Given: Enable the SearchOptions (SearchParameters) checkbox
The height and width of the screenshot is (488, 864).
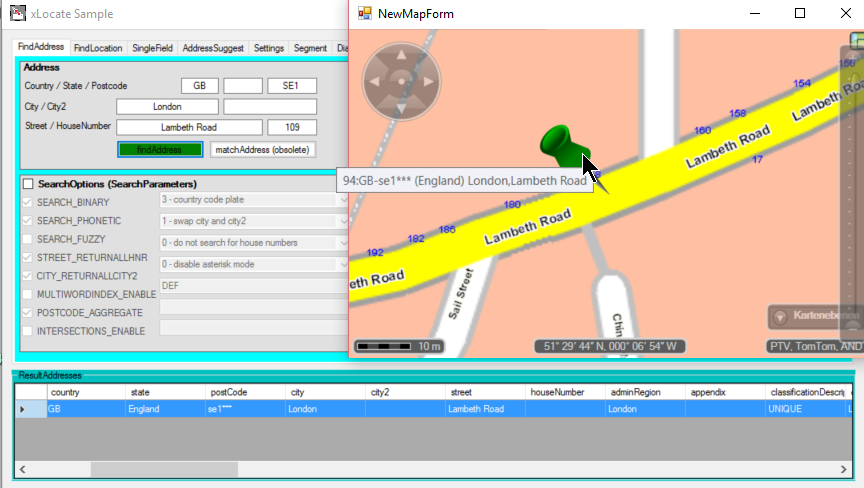Looking at the screenshot, I should click(x=28, y=184).
